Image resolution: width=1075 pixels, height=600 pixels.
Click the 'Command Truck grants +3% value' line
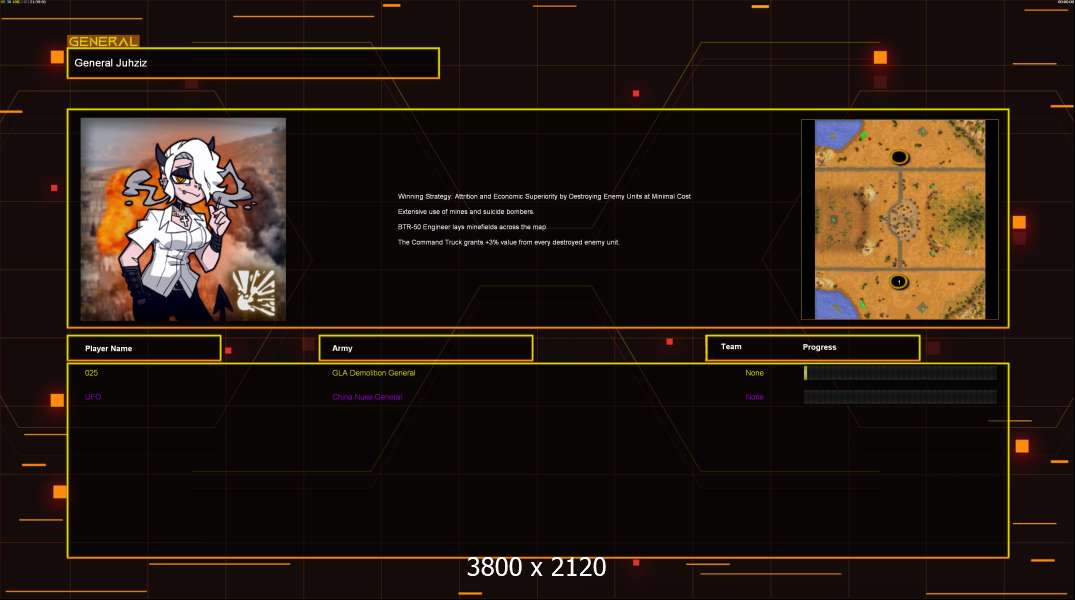point(509,242)
